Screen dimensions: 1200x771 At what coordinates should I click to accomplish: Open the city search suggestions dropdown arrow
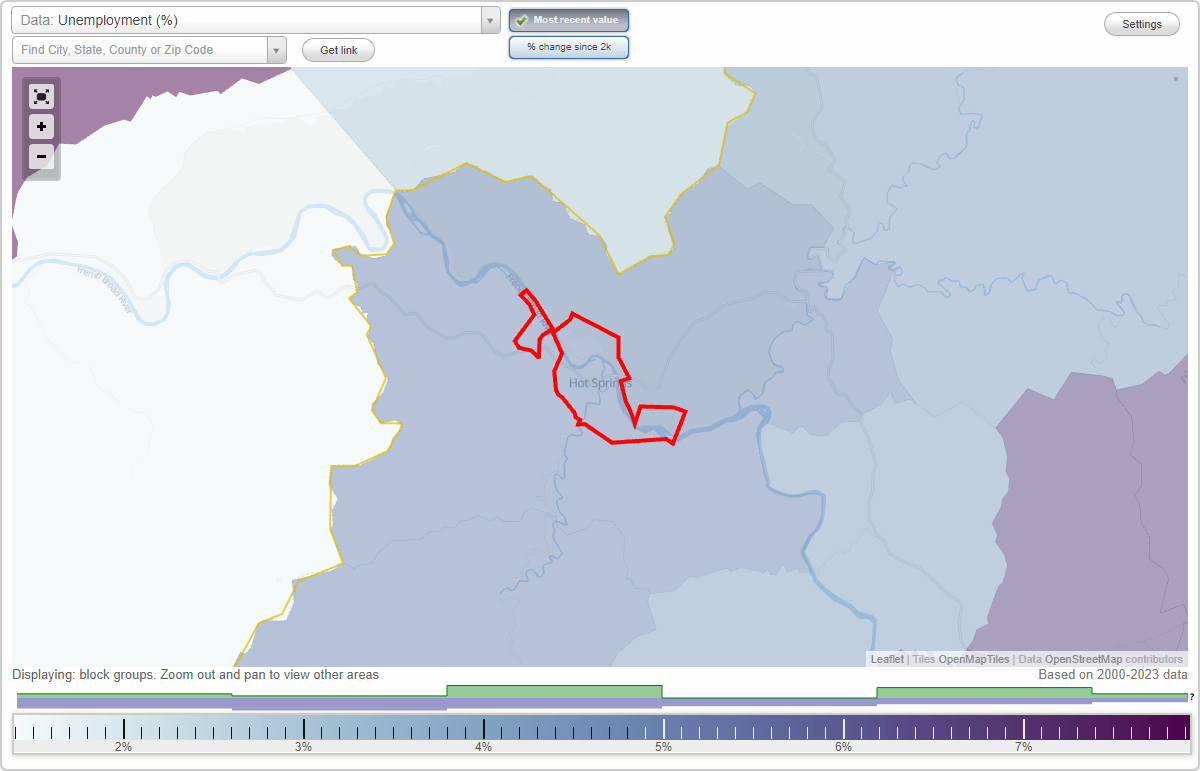click(x=276, y=49)
